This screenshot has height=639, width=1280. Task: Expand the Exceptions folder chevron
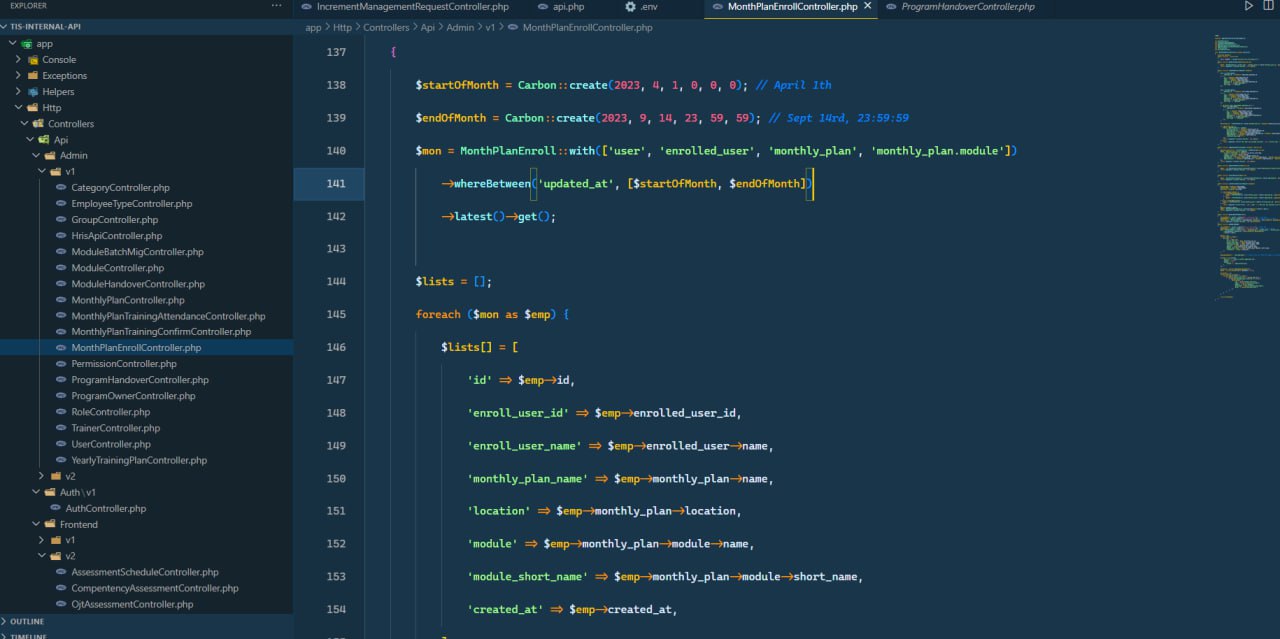tap(18, 76)
